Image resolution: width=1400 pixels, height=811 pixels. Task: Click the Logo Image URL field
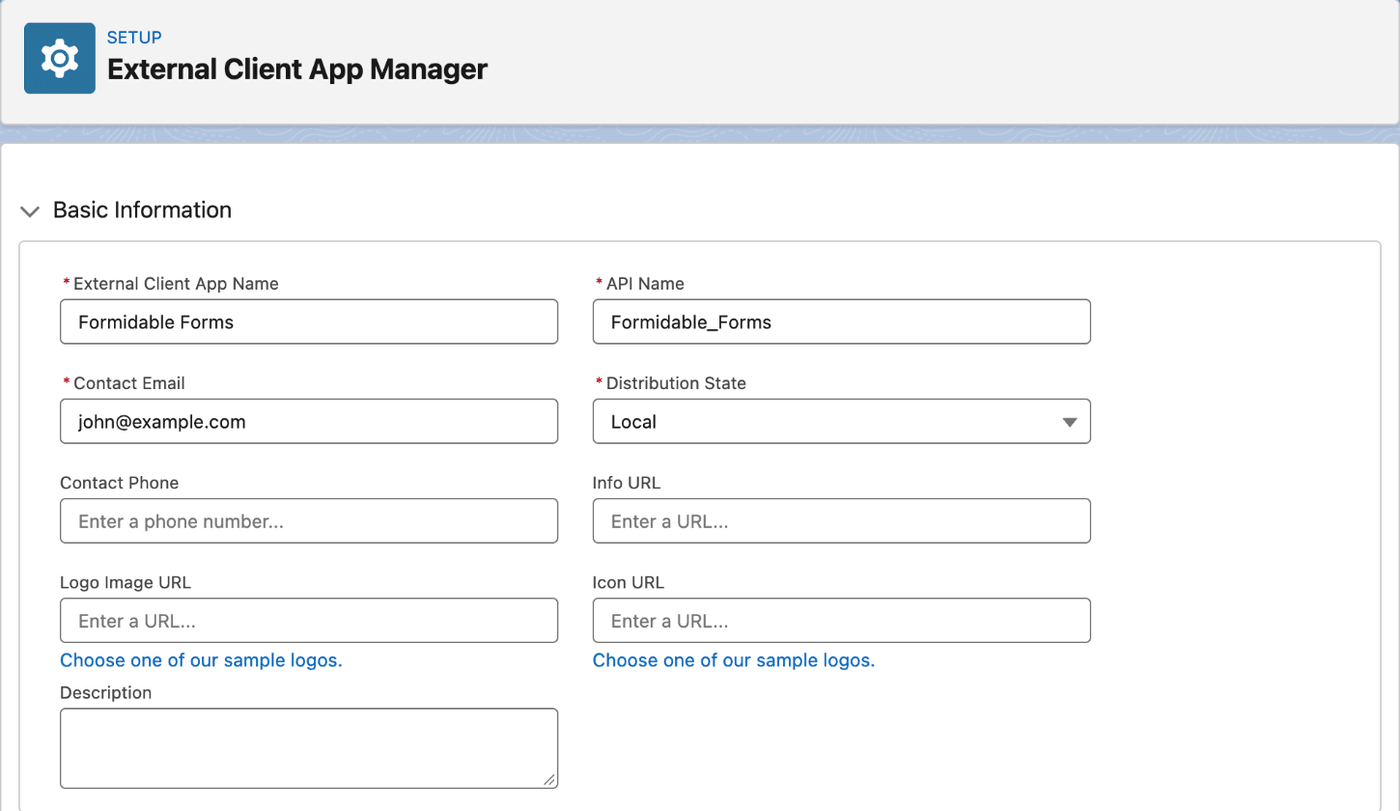309,621
